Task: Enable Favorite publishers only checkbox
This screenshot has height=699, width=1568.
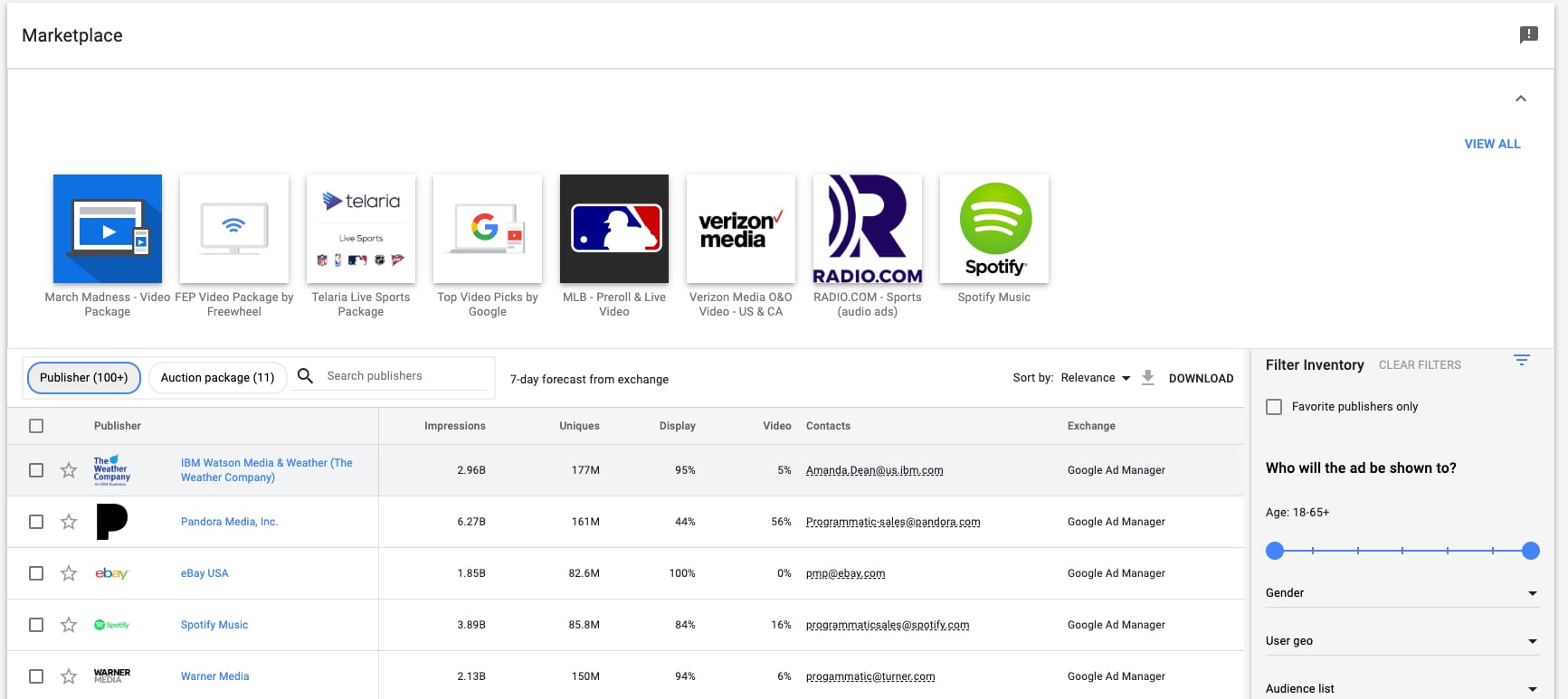Action: (1274, 407)
